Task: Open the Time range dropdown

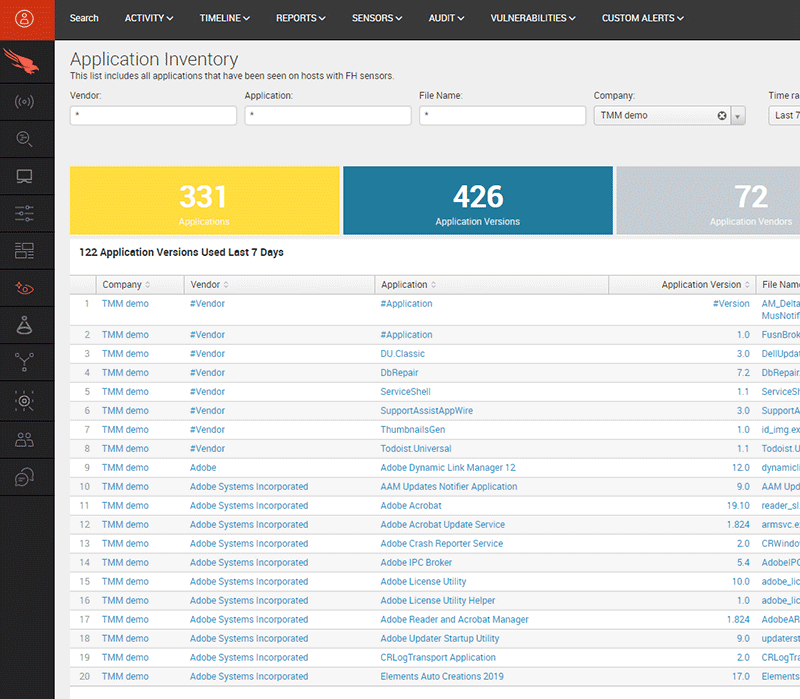Action: click(x=784, y=116)
